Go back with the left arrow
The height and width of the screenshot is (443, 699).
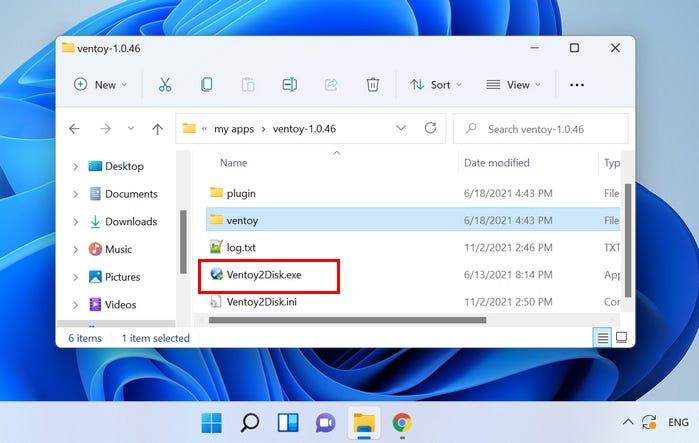74,129
